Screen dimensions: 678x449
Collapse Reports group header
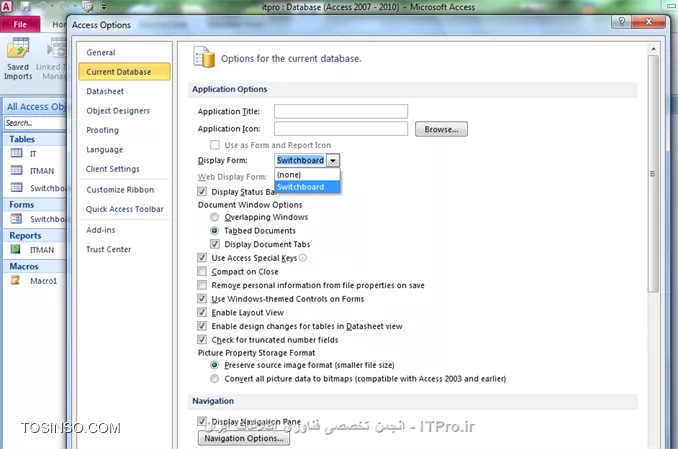tap(35, 235)
